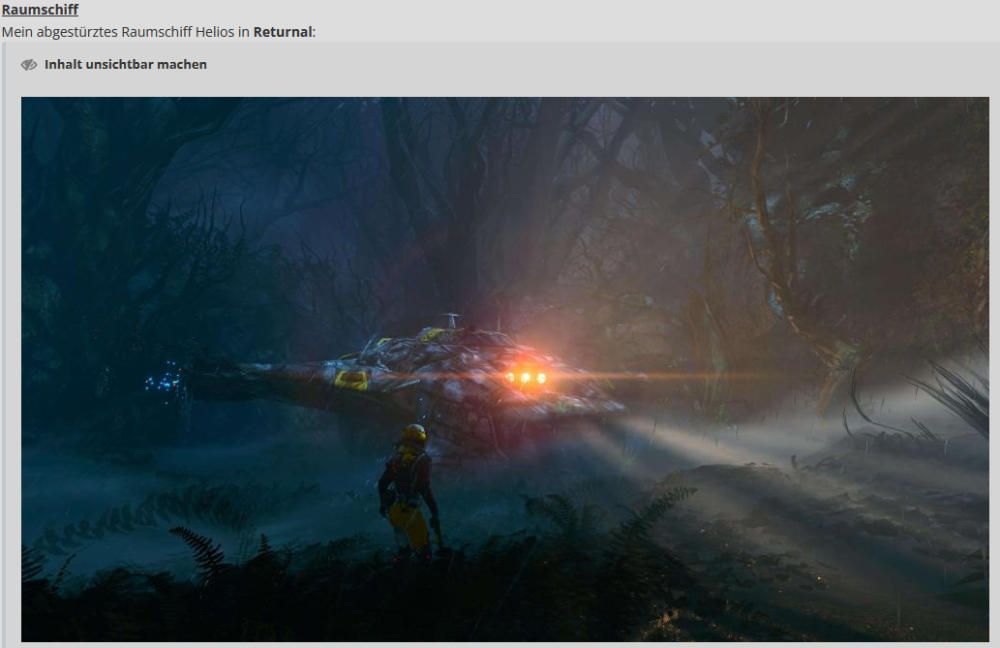Click the astronaut in the yellow suit

click(408, 495)
